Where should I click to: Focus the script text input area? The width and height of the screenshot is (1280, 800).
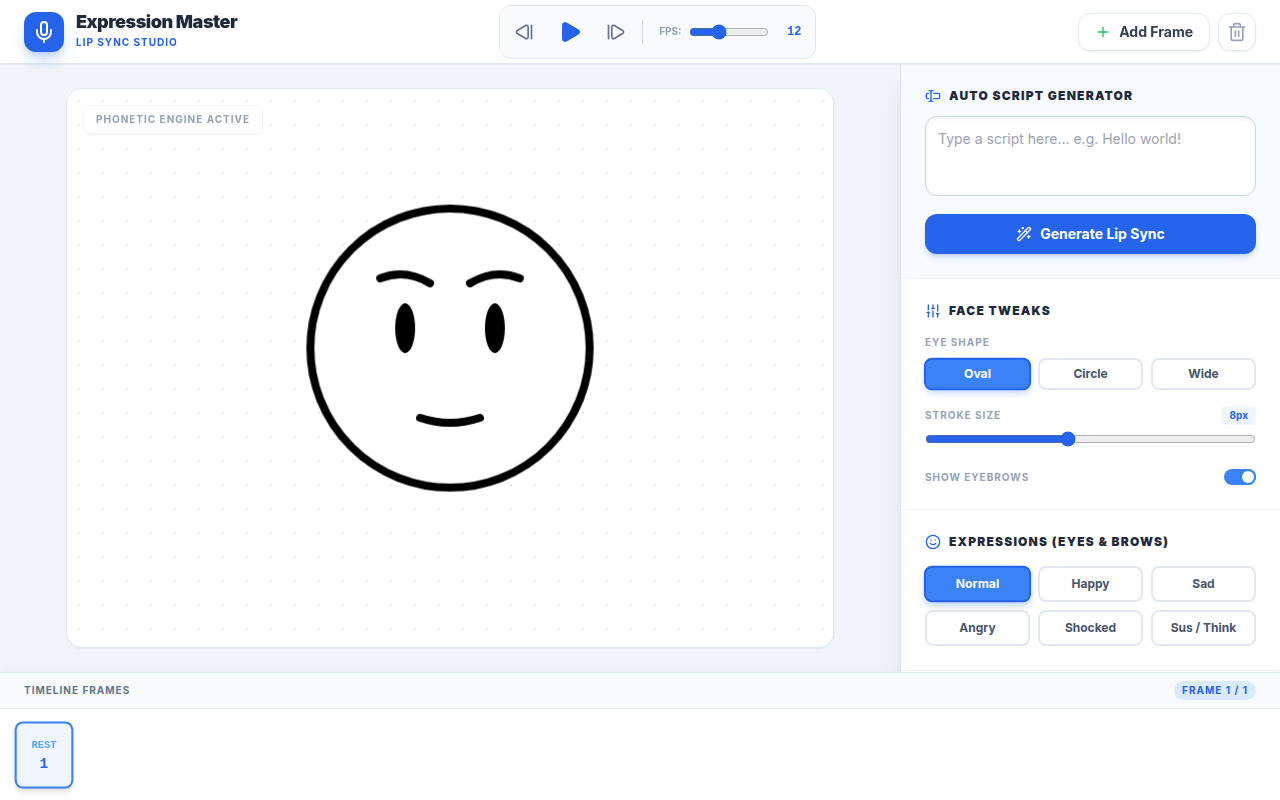click(x=1090, y=156)
